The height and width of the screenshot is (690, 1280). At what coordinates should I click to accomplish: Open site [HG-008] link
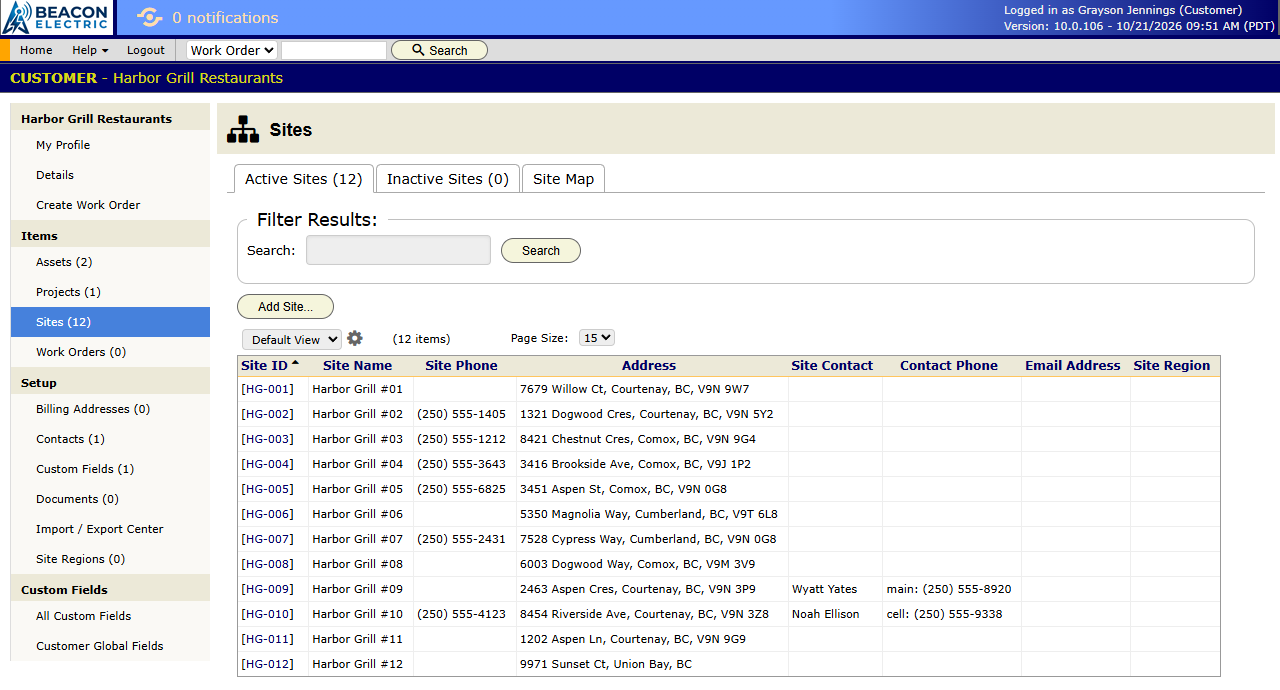point(267,564)
